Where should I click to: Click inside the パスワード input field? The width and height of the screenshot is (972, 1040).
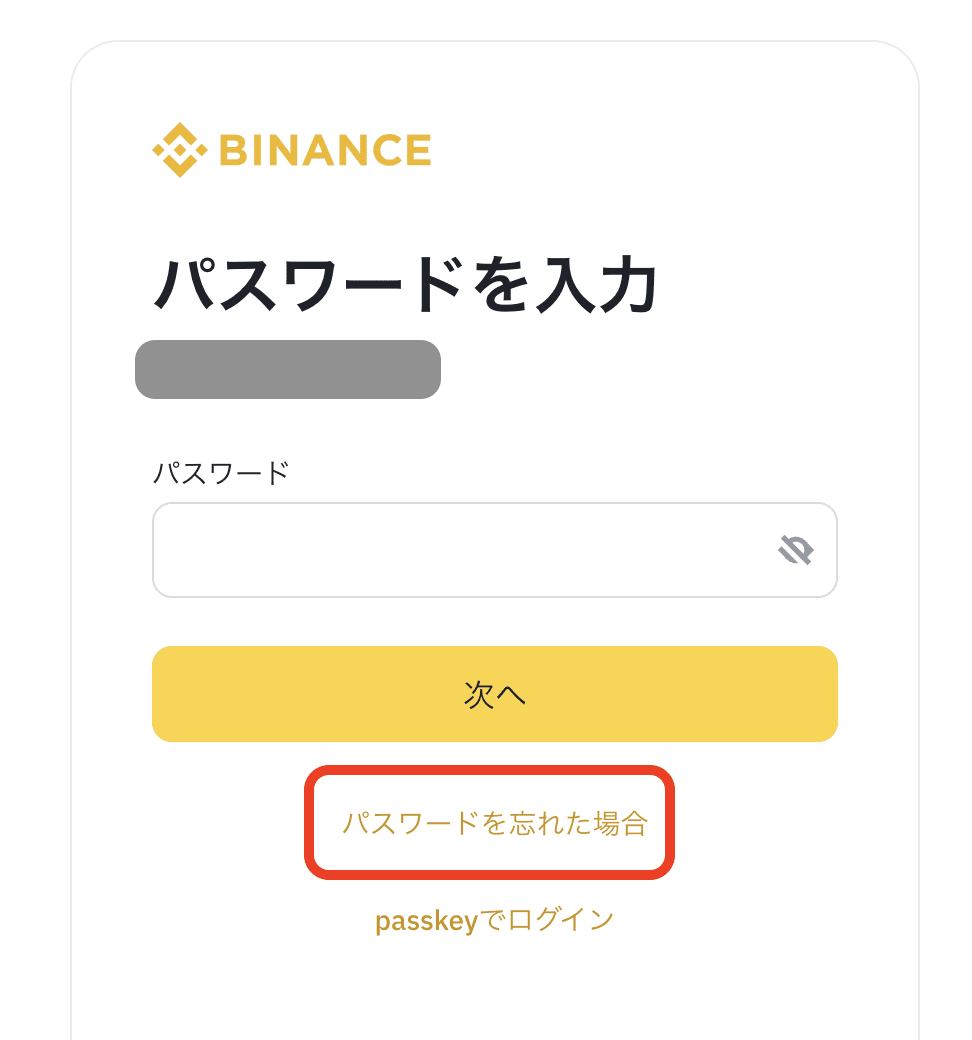click(494, 550)
